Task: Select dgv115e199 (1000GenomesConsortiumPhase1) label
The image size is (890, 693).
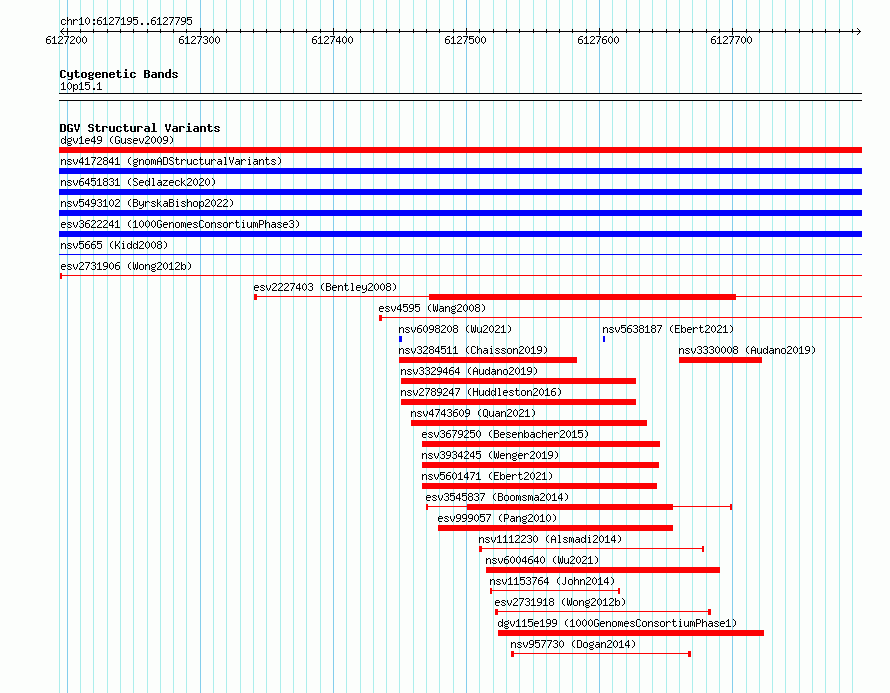Action: pos(617,623)
